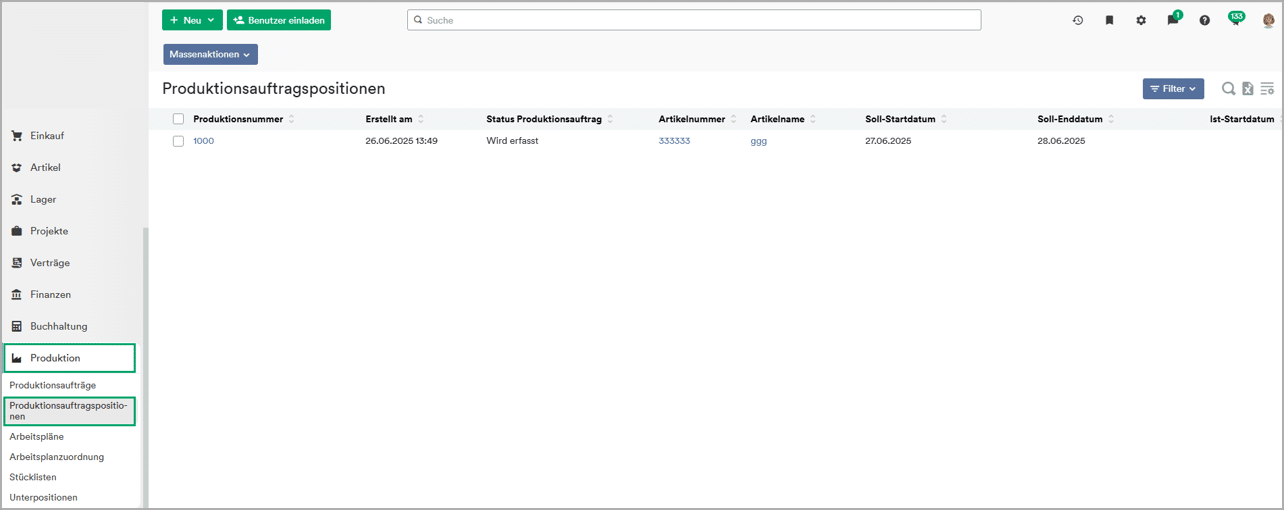Click into the Suche search field
This screenshot has width=1284, height=510.
(694, 20)
